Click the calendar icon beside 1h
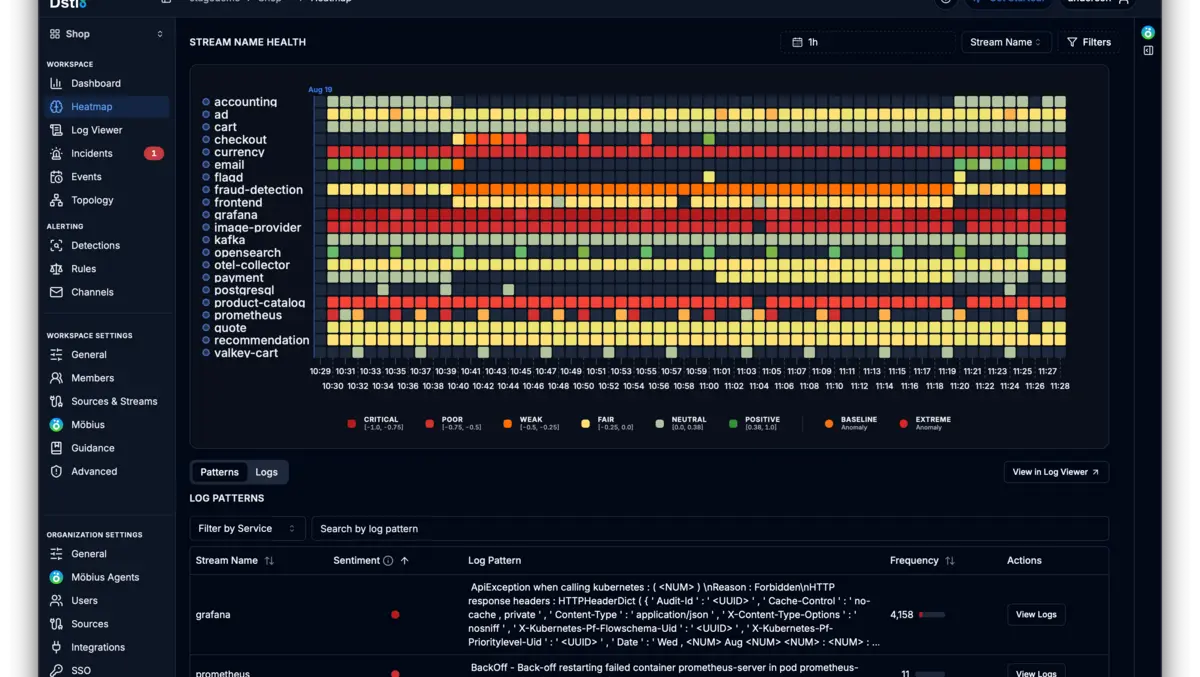 (x=797, y=42)
